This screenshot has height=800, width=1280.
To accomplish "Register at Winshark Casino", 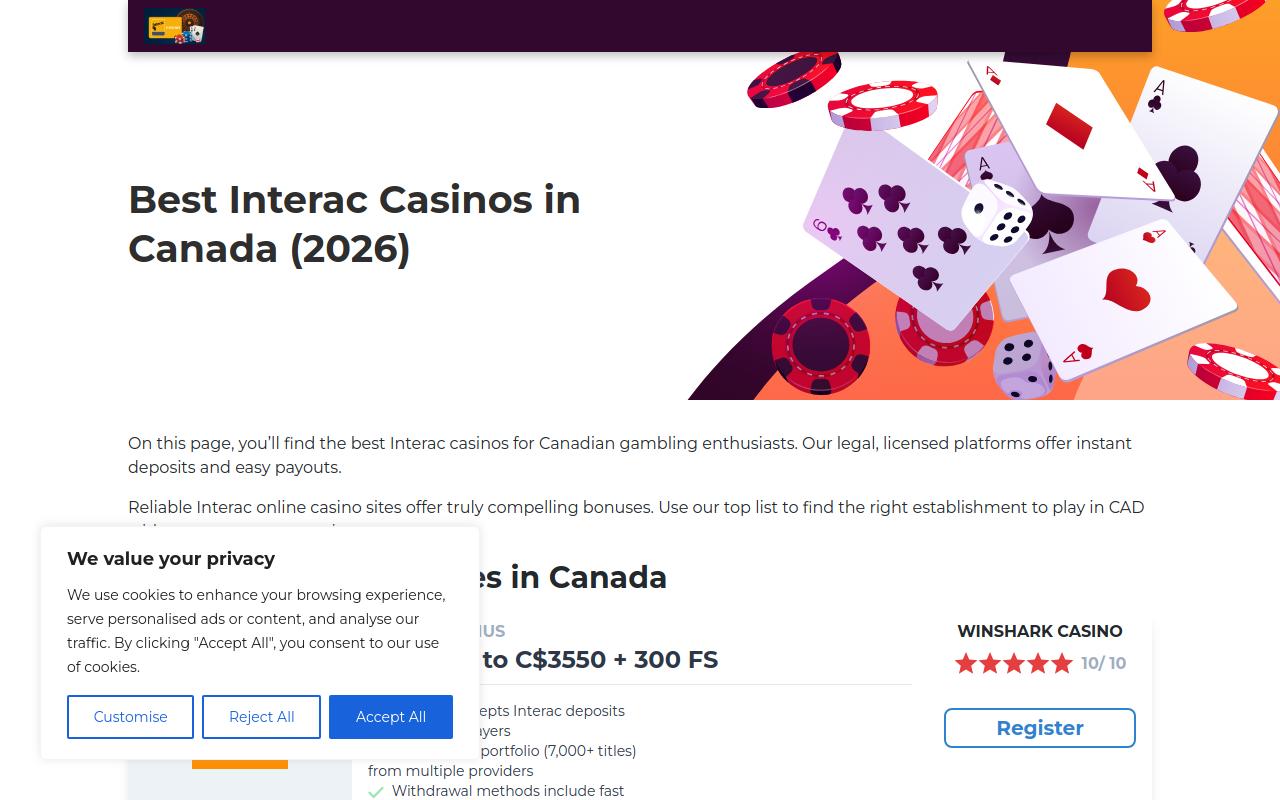I will 1040,728.
